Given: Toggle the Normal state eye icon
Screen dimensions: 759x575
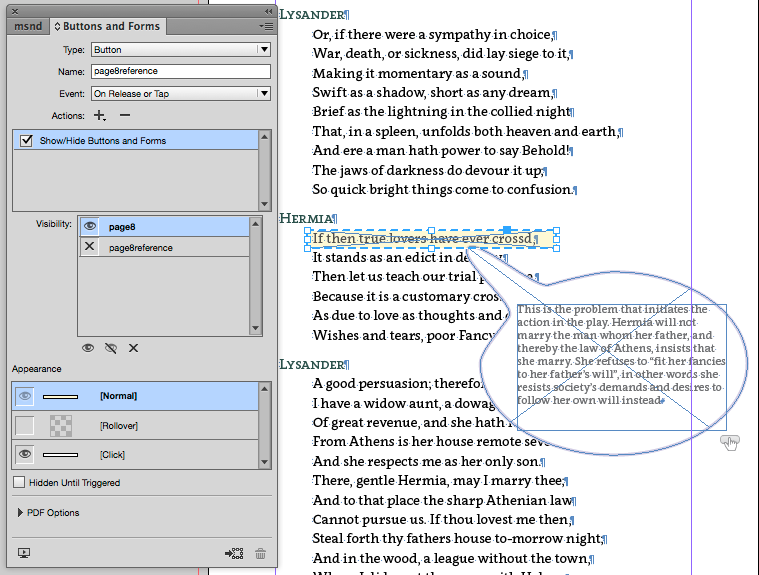Looking at the screenshot, I should tap(25, 396).
